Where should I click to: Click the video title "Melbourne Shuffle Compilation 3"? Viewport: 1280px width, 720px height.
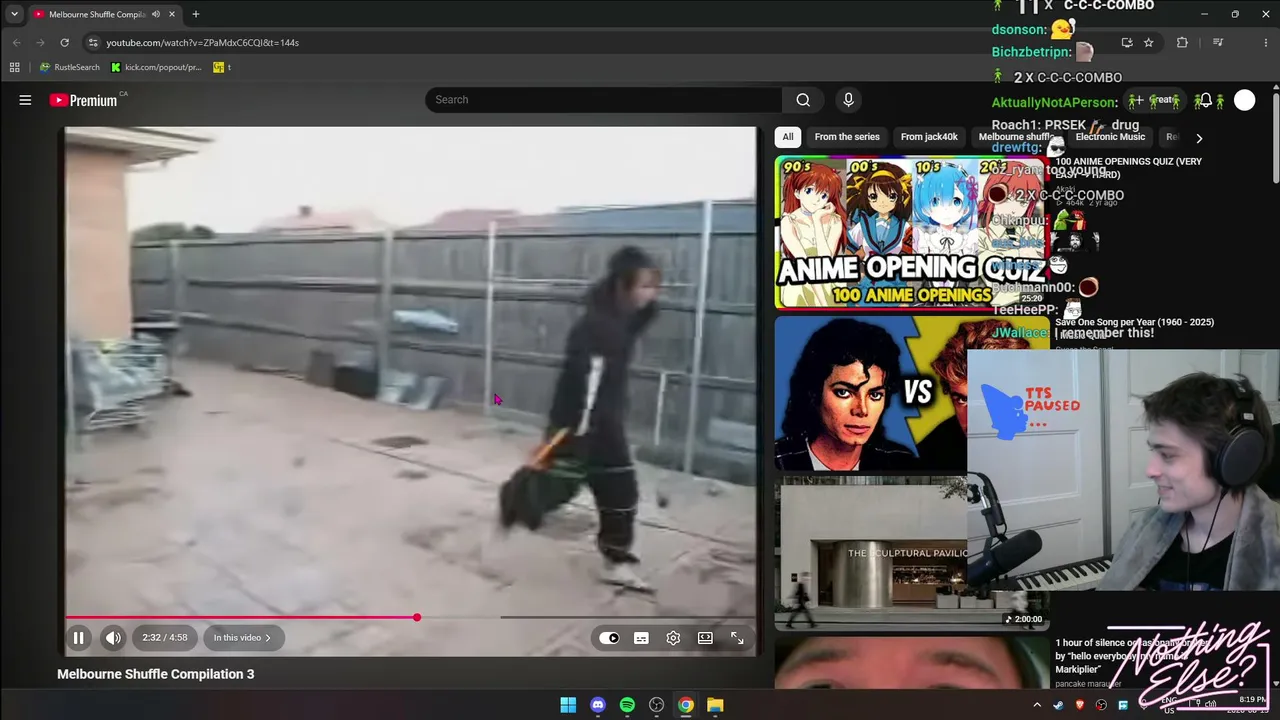156,674
